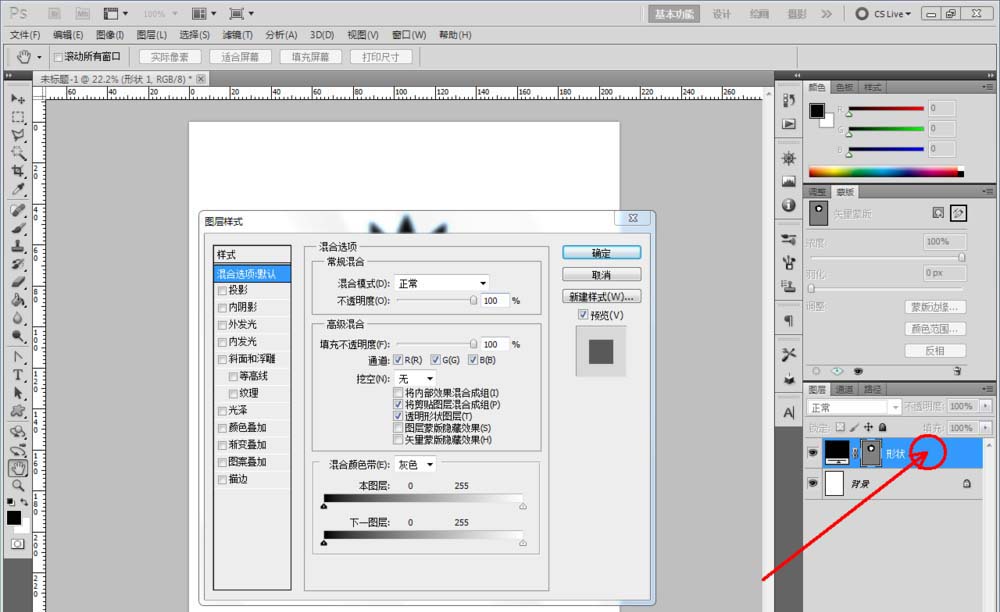The width and height of the screenshot is (1000, 612).
Task: Open the 混合模式 dropdown showing 正常
Action: tap(441, 282)
